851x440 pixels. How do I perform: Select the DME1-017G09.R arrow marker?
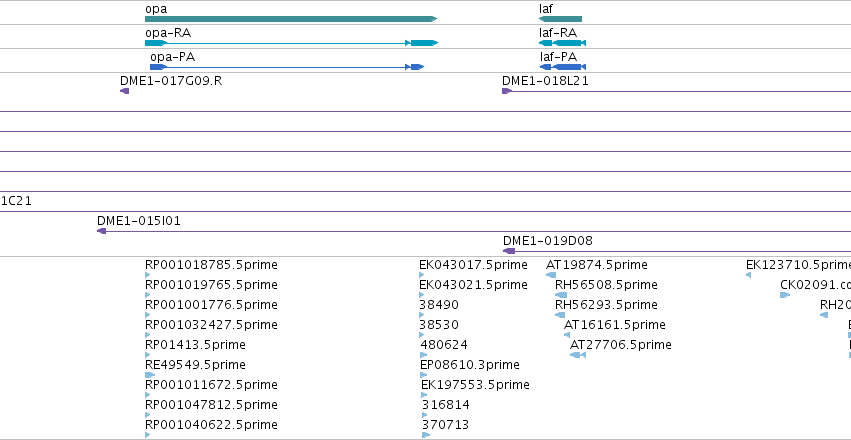tap(125, 91)
